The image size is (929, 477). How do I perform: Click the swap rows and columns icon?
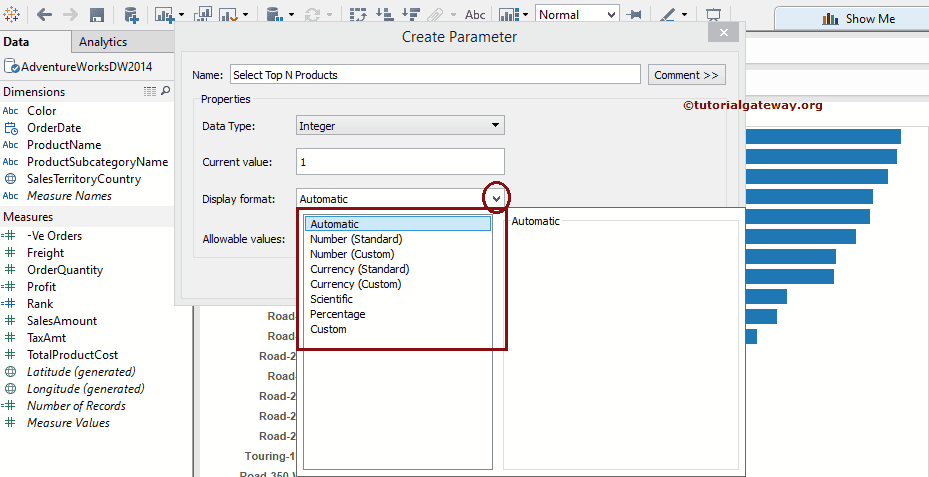[x=357, y=15]
